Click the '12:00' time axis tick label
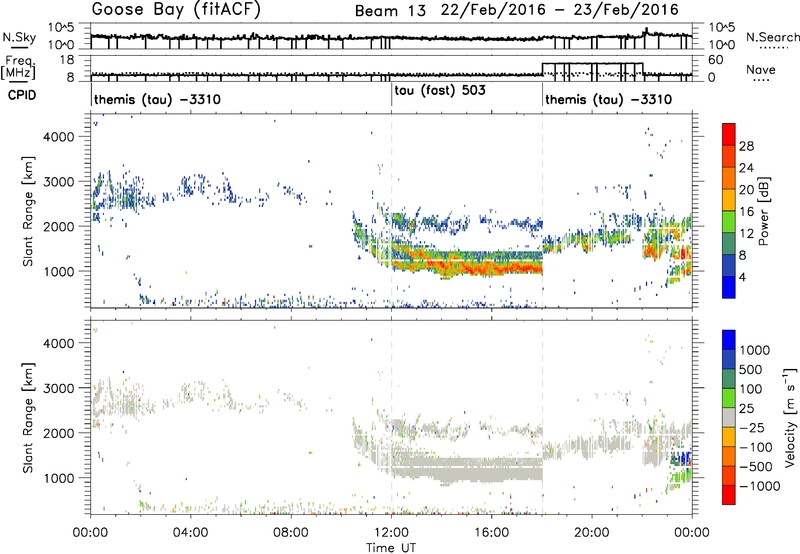Viewport: 800px width, 554px height. click(x=391, y=533)
